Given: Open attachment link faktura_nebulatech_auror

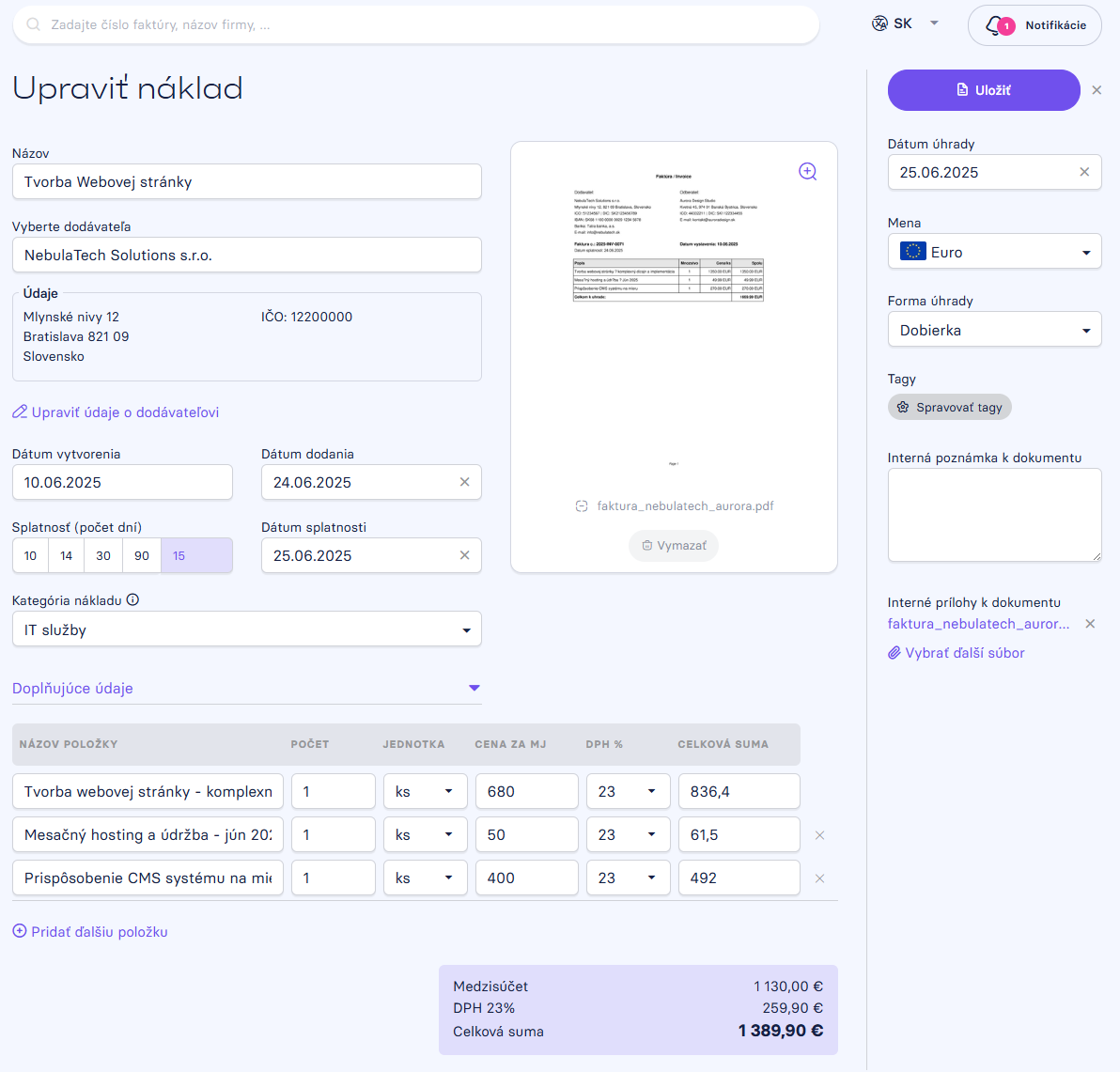Looking at the screenshot, I should tap(978, 624).
